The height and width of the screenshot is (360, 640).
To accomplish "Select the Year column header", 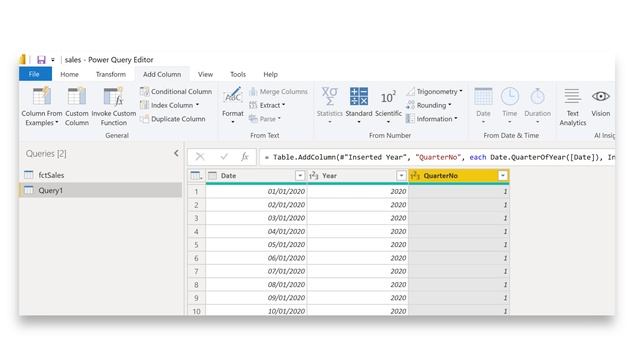I will click(357, 176).
